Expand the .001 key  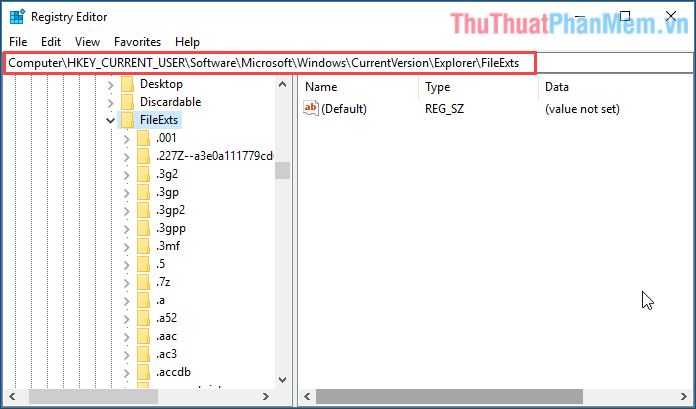click(127, 139)
